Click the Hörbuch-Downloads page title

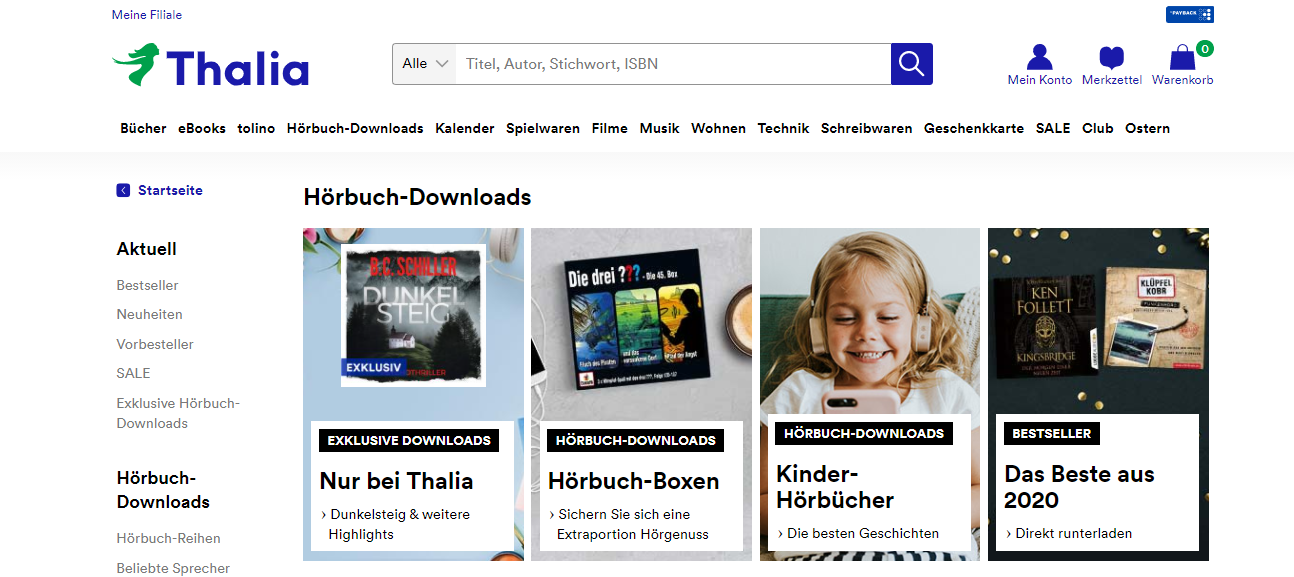417,197
